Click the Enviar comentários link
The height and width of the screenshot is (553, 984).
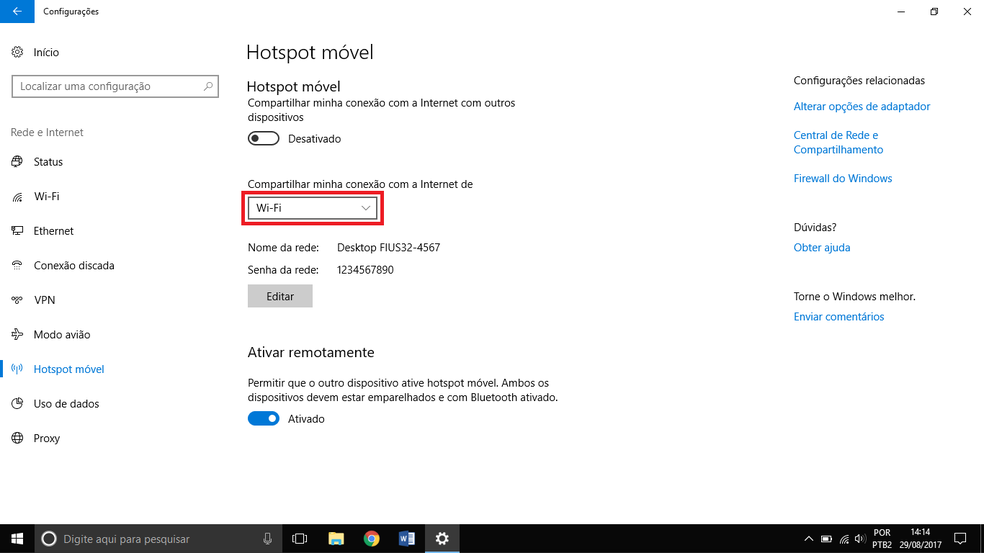tap(839, 316)
